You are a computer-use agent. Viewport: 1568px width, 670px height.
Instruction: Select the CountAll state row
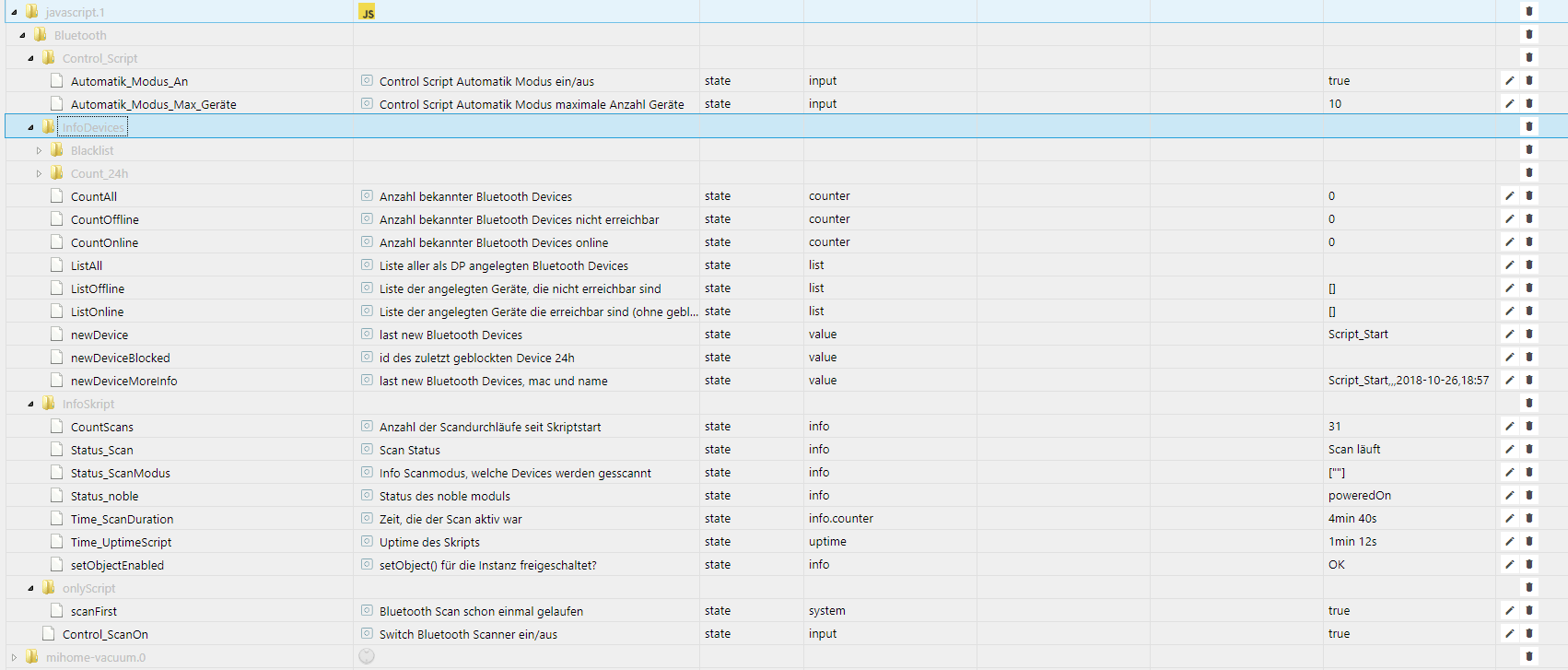[94, 196]
